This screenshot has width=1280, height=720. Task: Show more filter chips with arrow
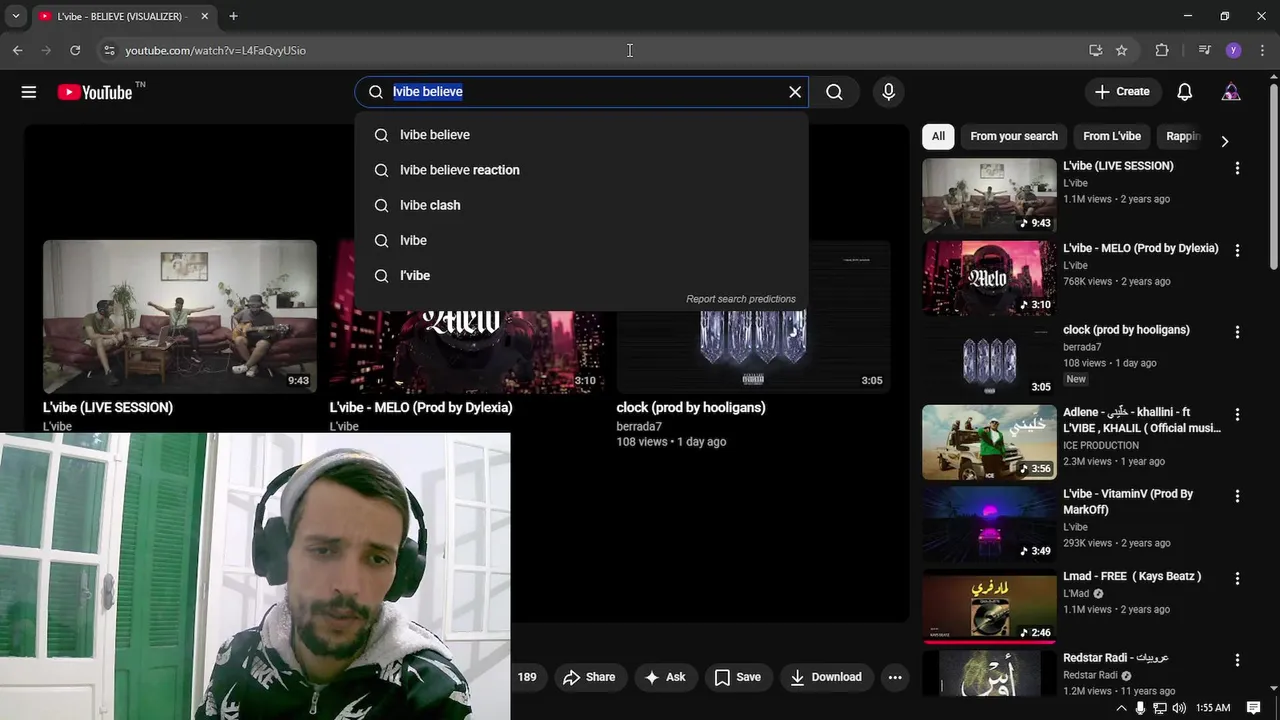[x=1224, y=141]
